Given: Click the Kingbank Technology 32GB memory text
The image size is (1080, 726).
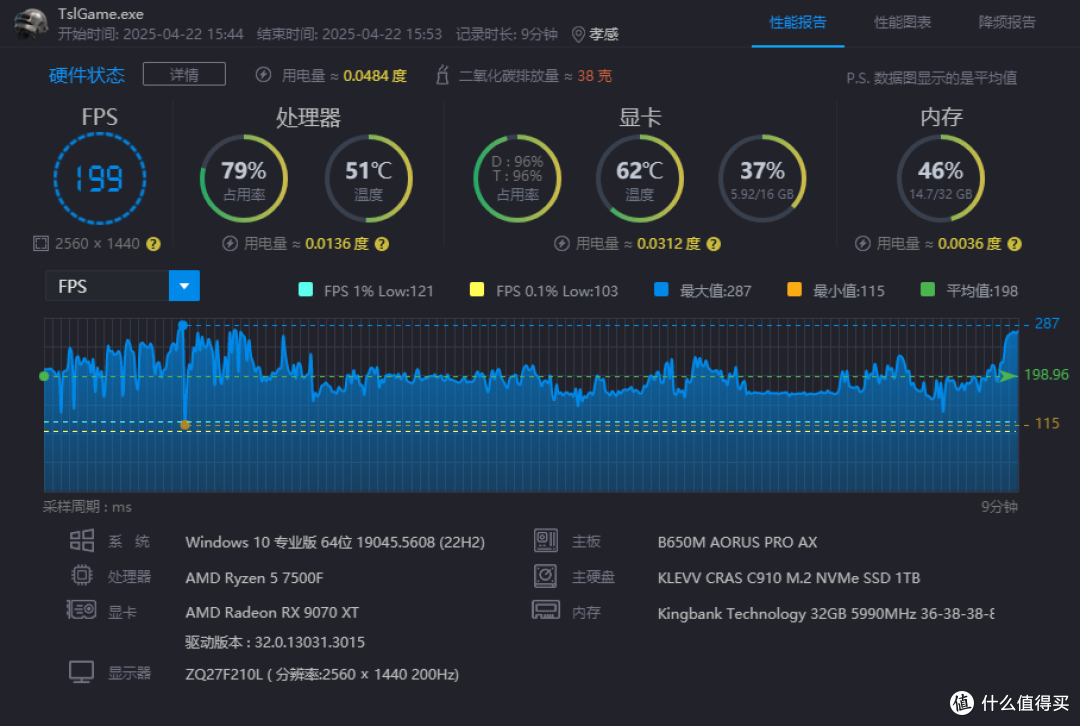Looking at the screenshot, I should (826, 614).
